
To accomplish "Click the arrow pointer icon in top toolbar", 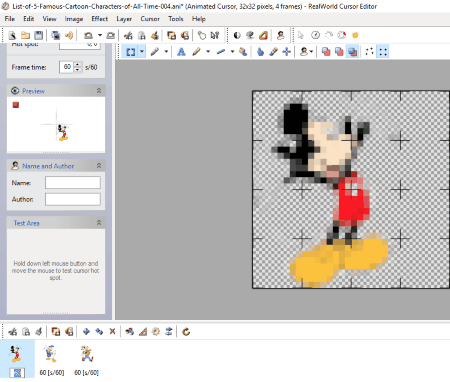I will 301,35.
